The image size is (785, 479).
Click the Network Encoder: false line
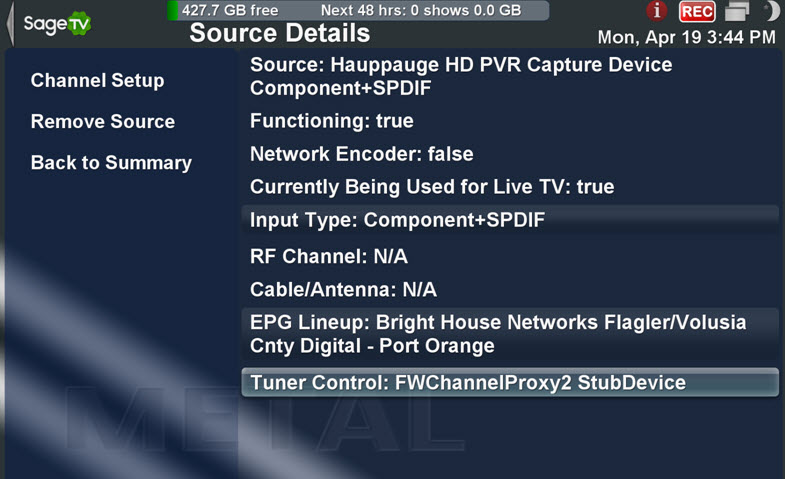pos(361,154)
